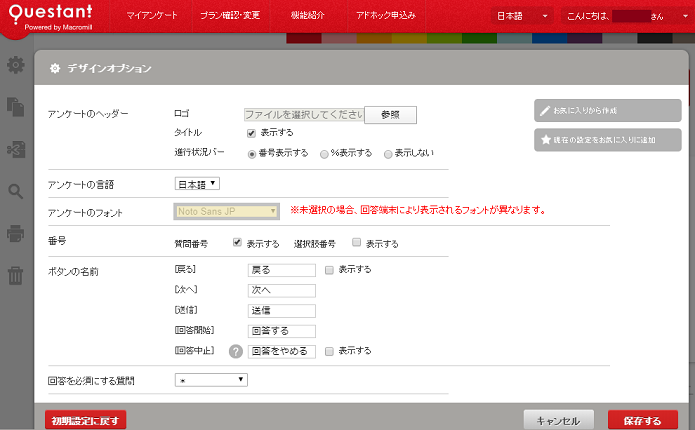Open the アンケートの言語 日本語 dropdown
This screenshot has width=695, height=430.
pos(197,183)
